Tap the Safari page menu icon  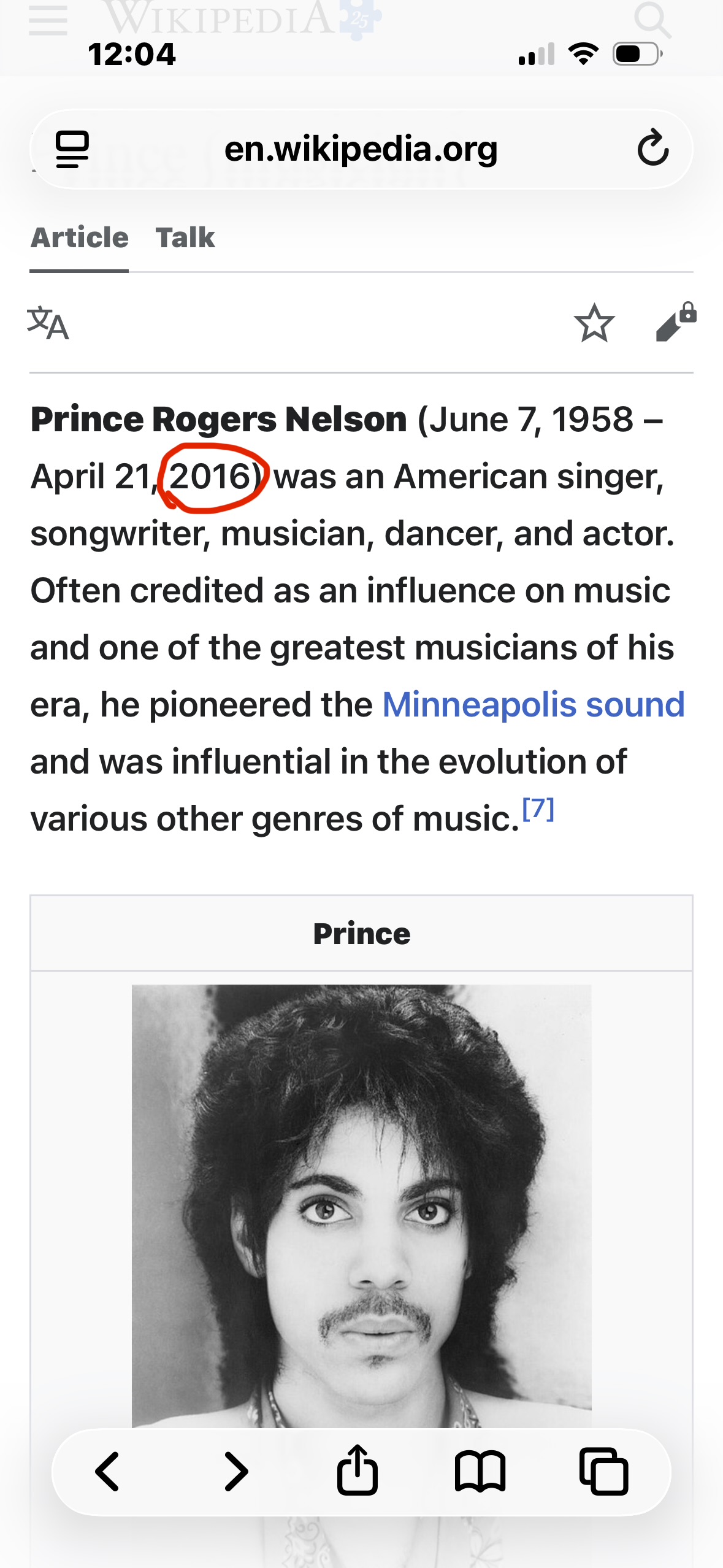click(72, 149)
